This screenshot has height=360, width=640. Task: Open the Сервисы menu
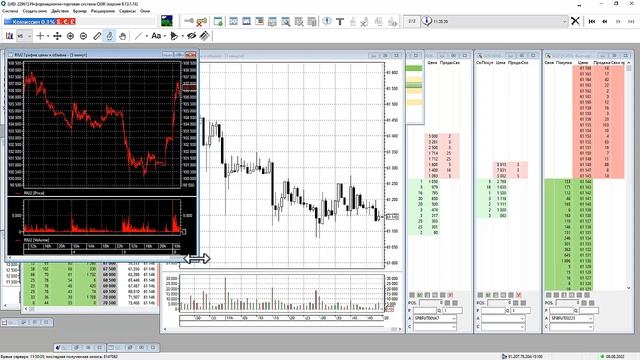(x=127, y=11)
